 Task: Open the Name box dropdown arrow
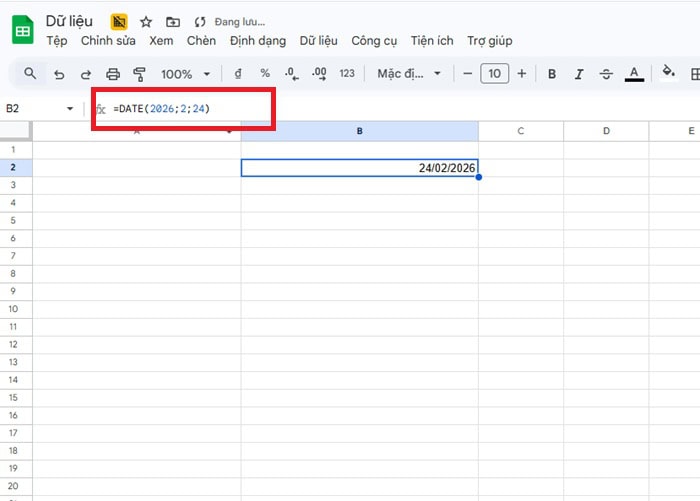[x=70, y=108]
